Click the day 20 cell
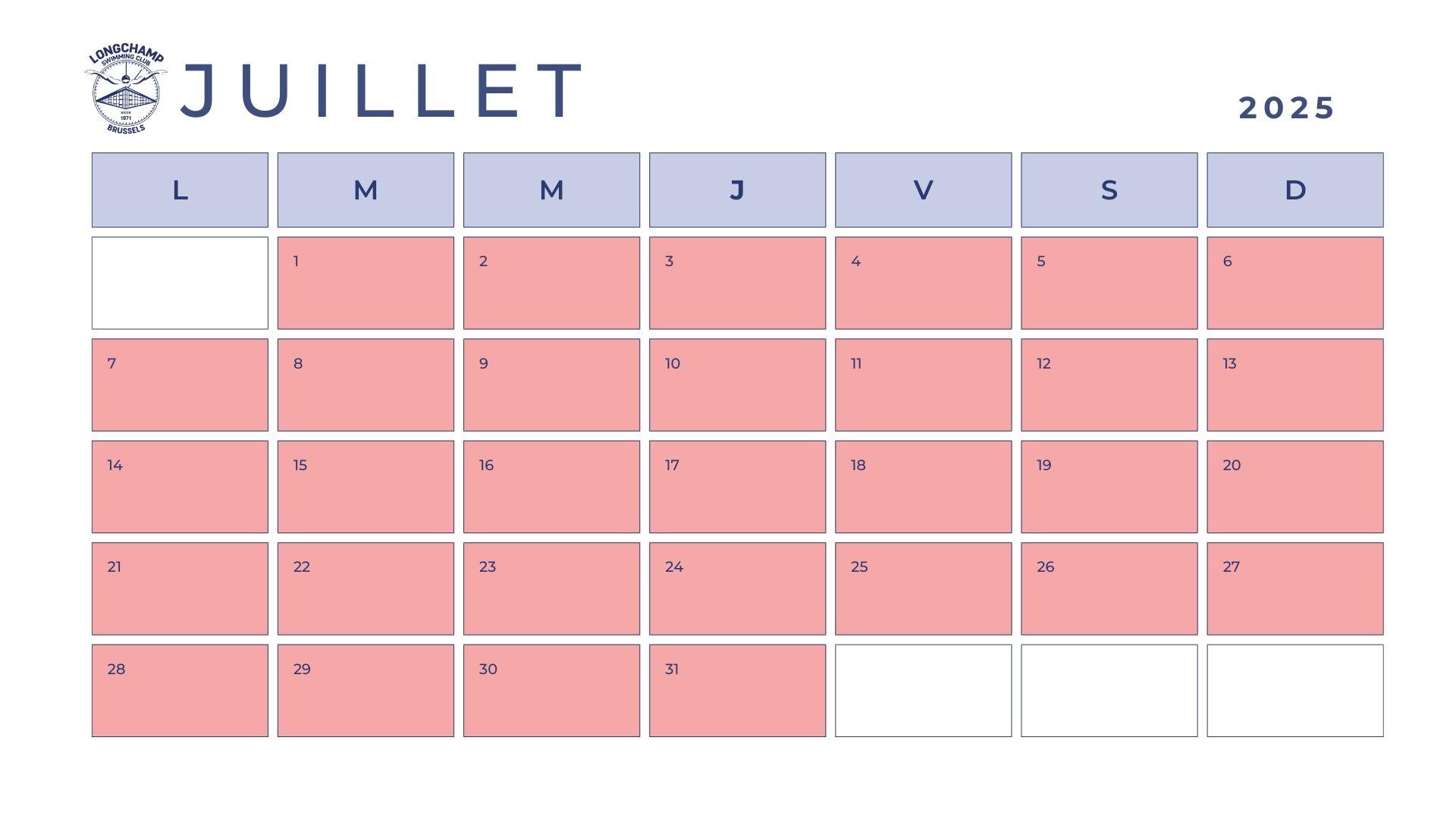 (x=1294, y=486)
